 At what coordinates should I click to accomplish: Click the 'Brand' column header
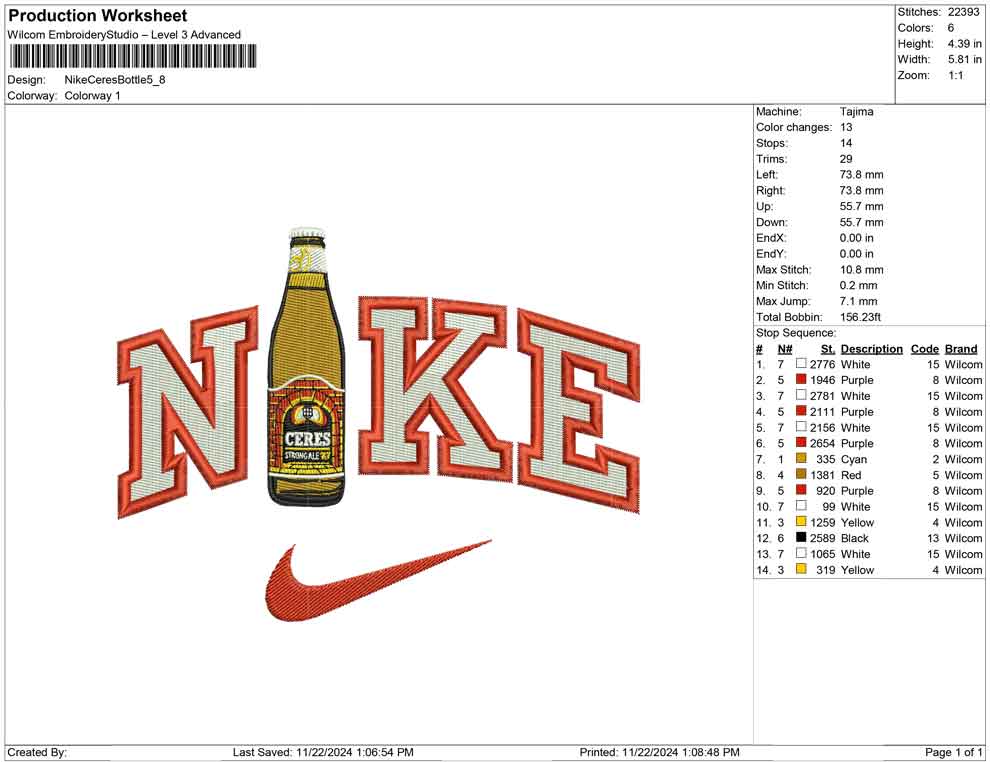[x=961, y=349]
